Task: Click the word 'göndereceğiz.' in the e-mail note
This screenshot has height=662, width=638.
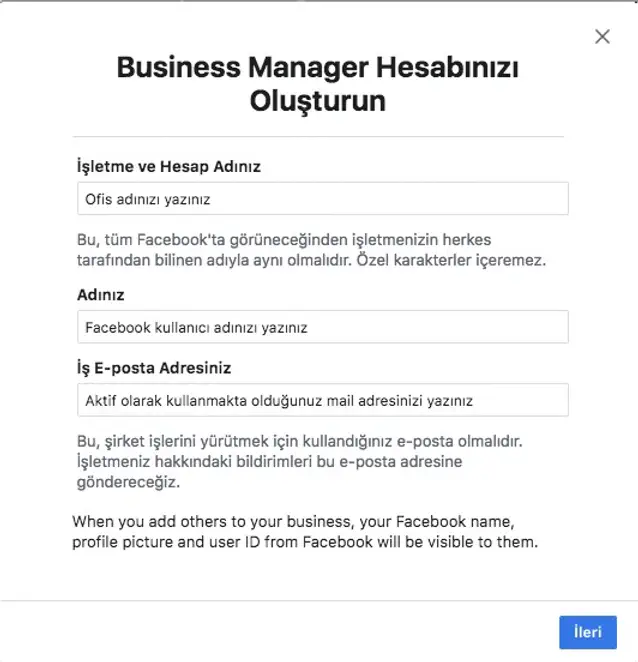Action: [x=128, y=482]
